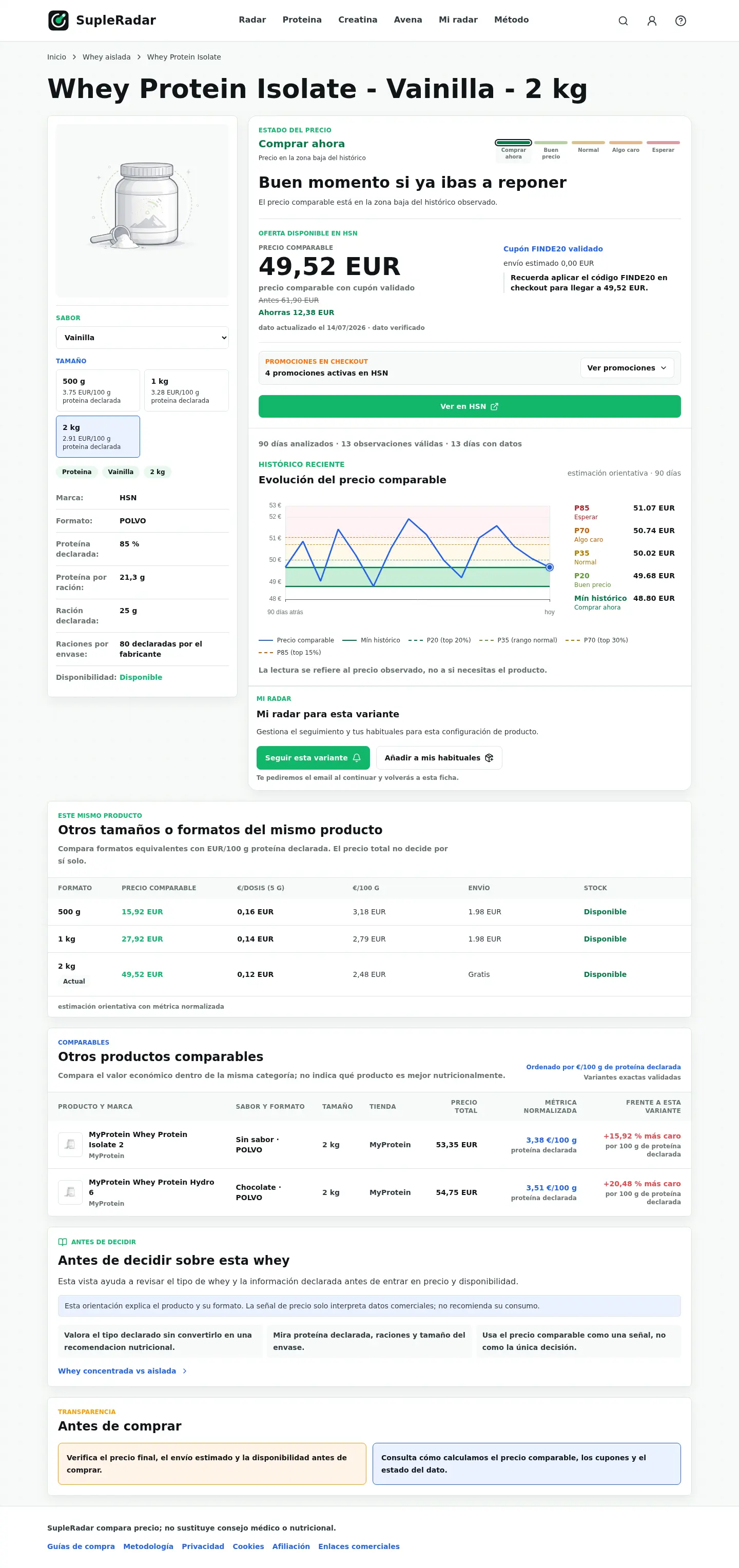Open the Avena nav item
The width and height of the screenshot is (739, 1568).
pos(408,19)
